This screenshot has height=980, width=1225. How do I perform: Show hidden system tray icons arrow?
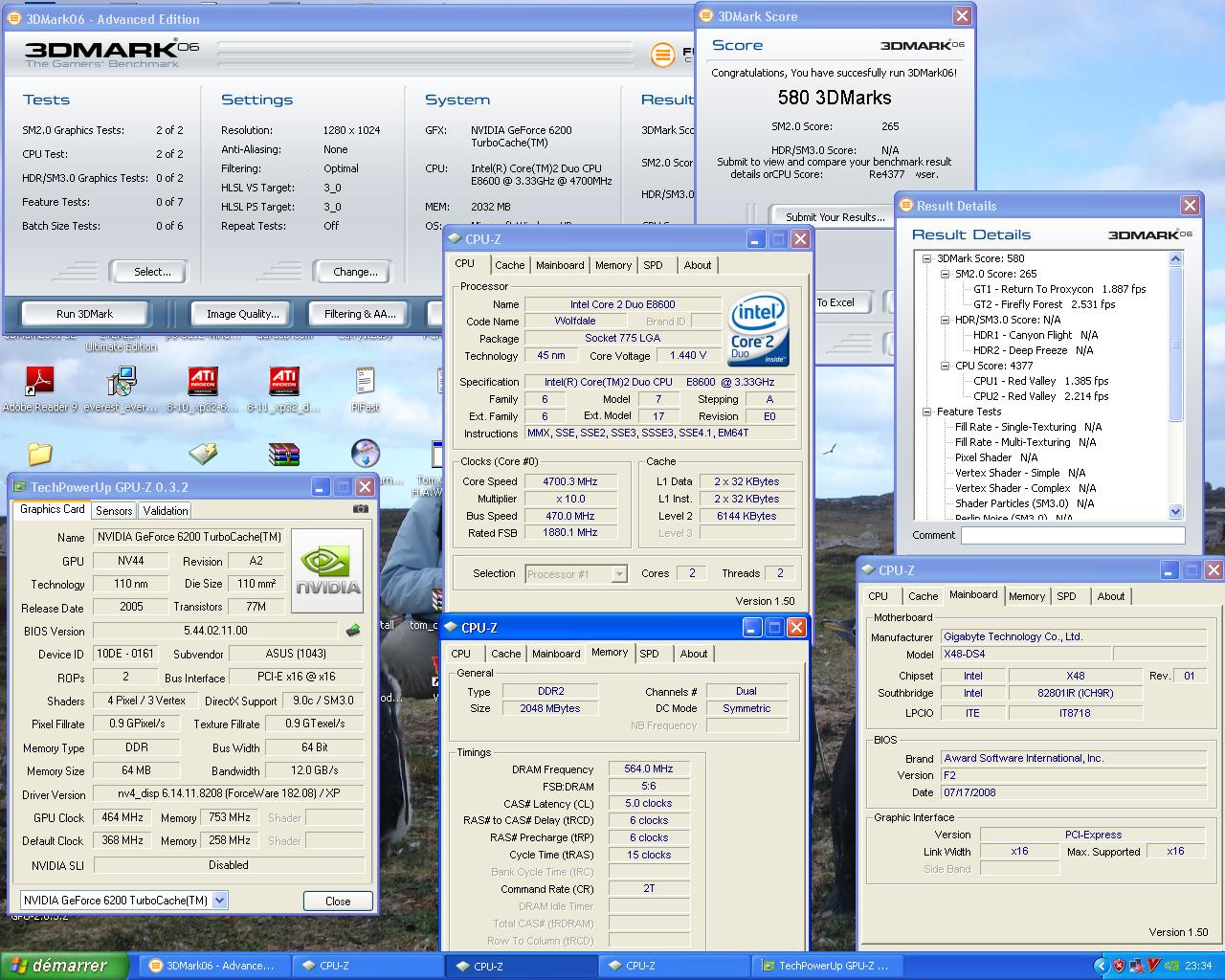1101,966
